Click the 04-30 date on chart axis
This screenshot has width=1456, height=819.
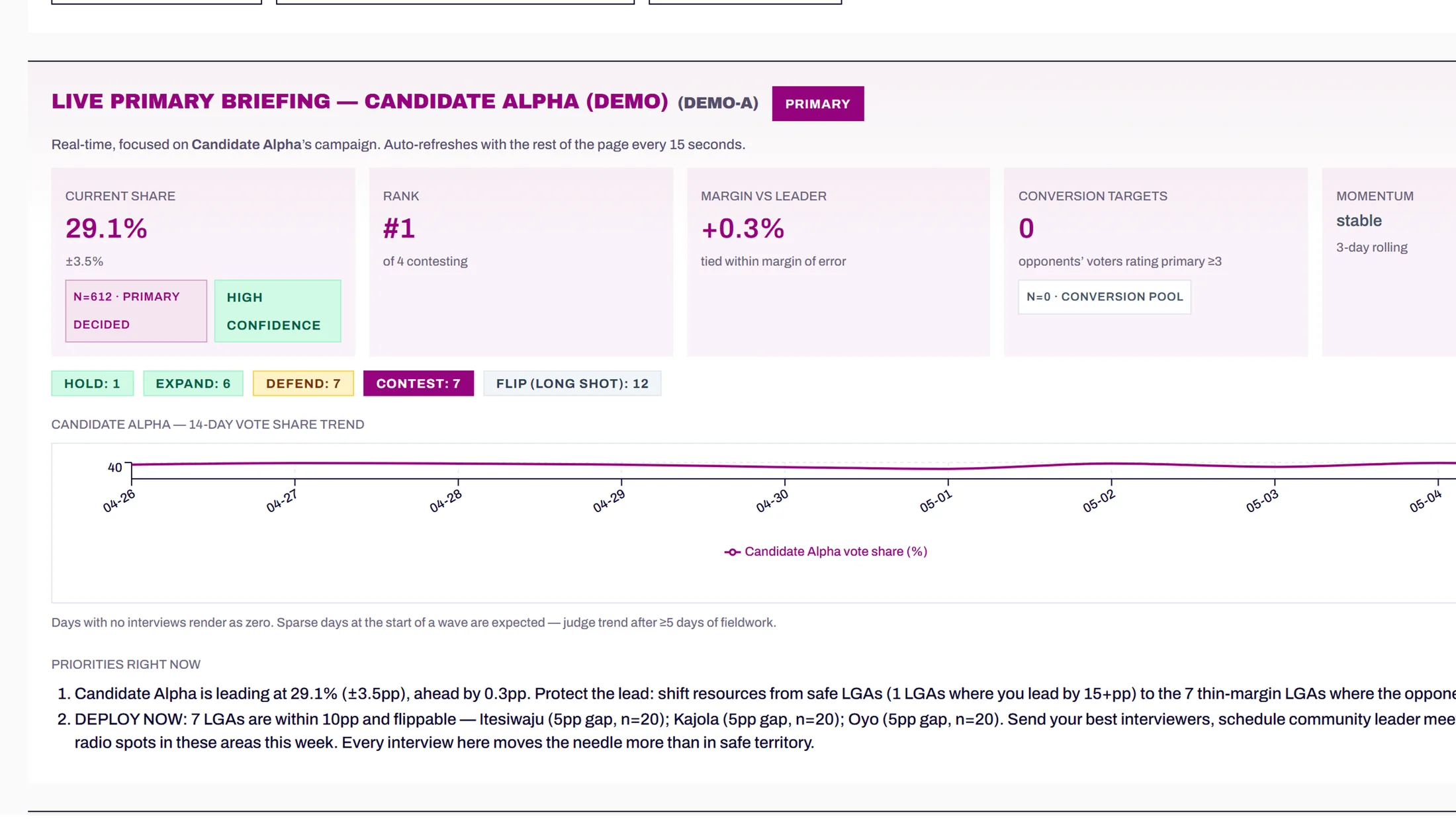pyautogui.click(x=773, y=501)
